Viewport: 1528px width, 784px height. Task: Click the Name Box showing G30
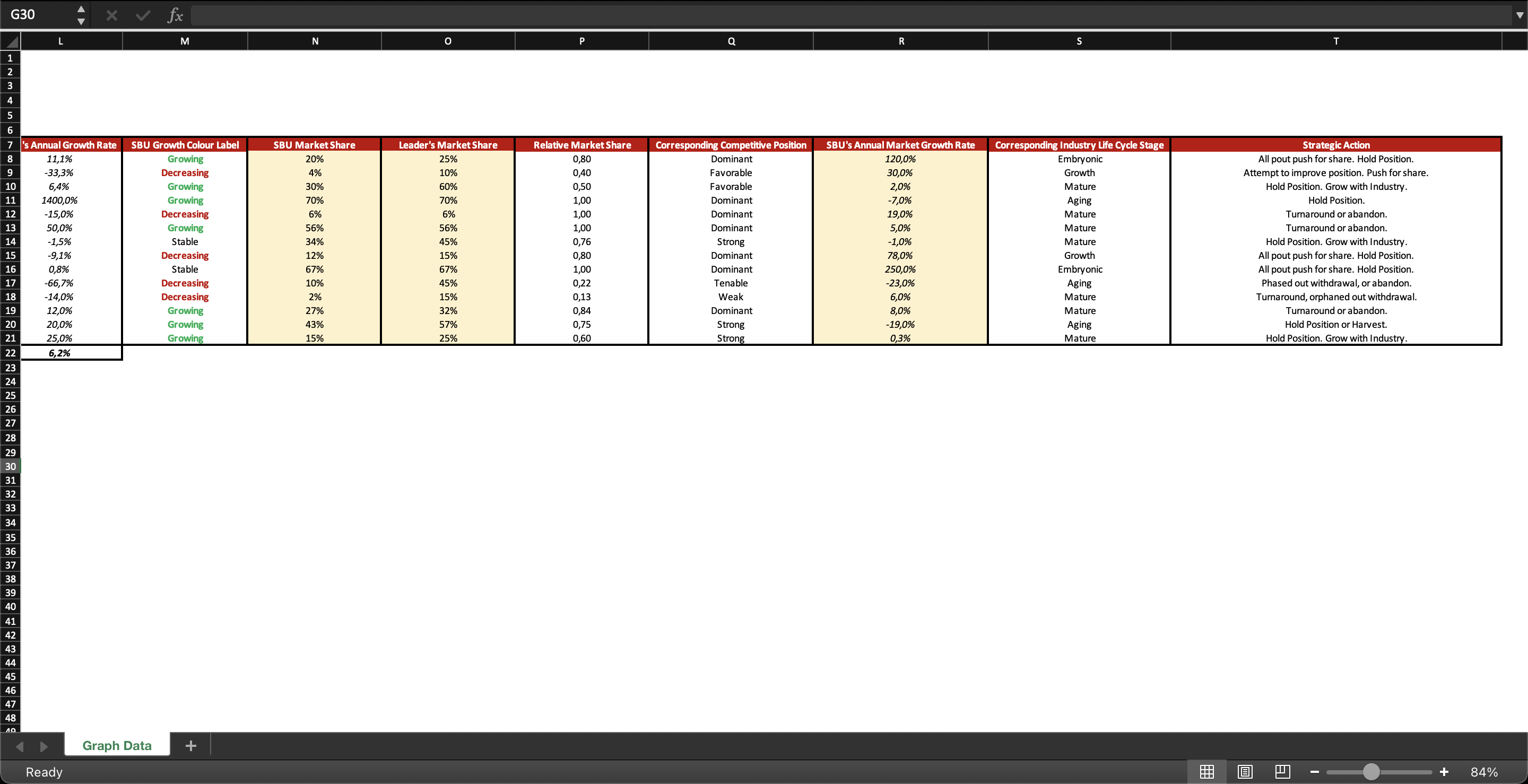[x=39, y=15]
